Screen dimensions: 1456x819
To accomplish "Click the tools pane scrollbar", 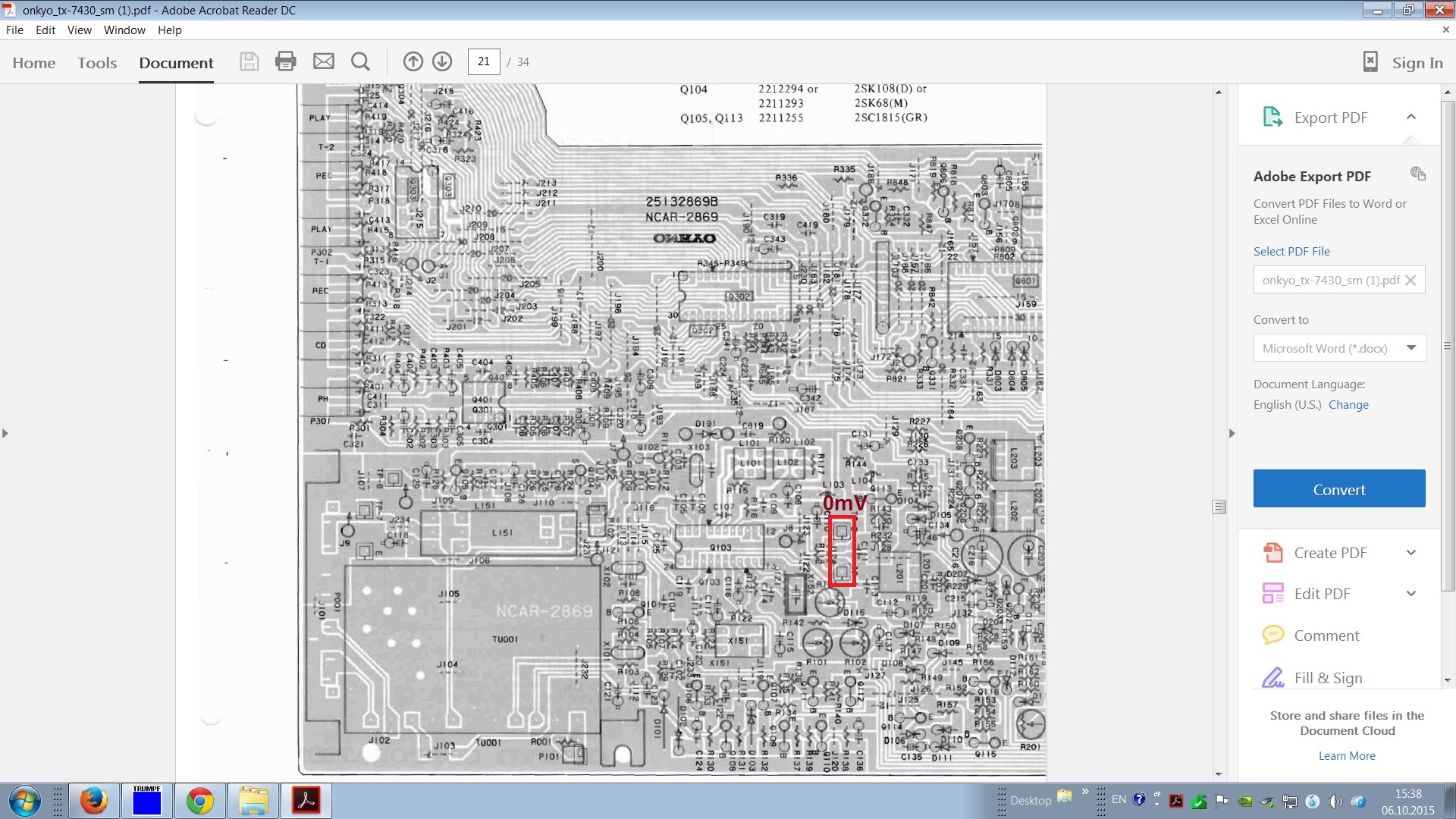I will pos(1447,345).
